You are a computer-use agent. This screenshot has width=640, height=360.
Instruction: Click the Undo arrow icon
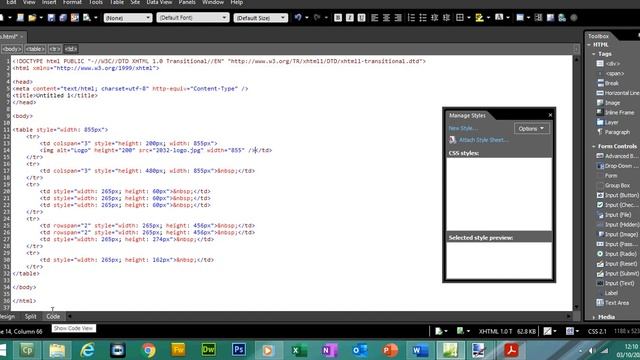[298, 18]
